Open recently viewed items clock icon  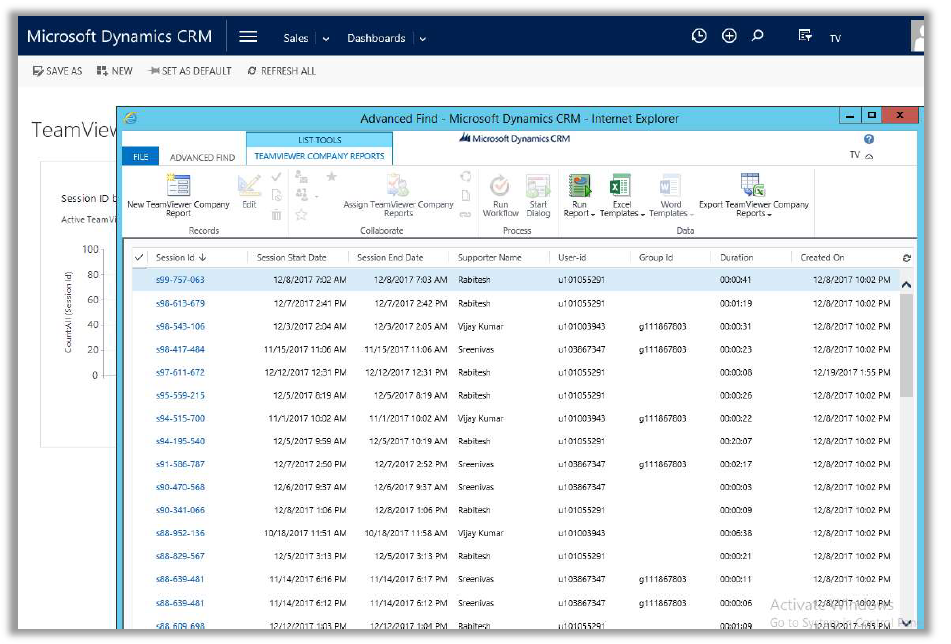(x=699, y=36)
